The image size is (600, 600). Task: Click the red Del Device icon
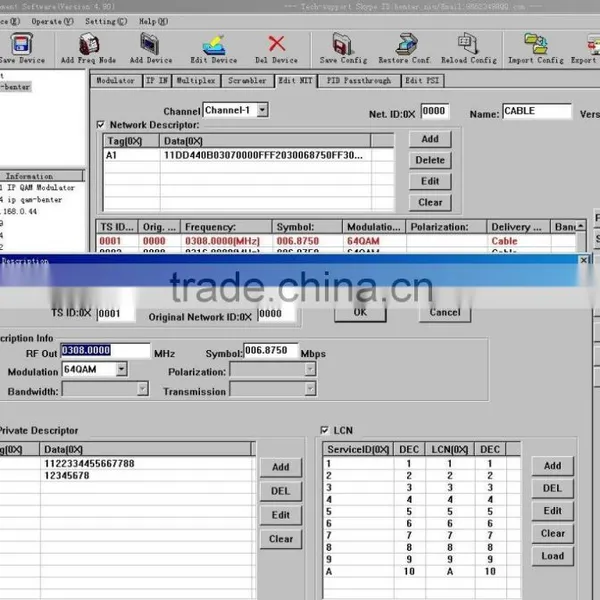[276, 44]
